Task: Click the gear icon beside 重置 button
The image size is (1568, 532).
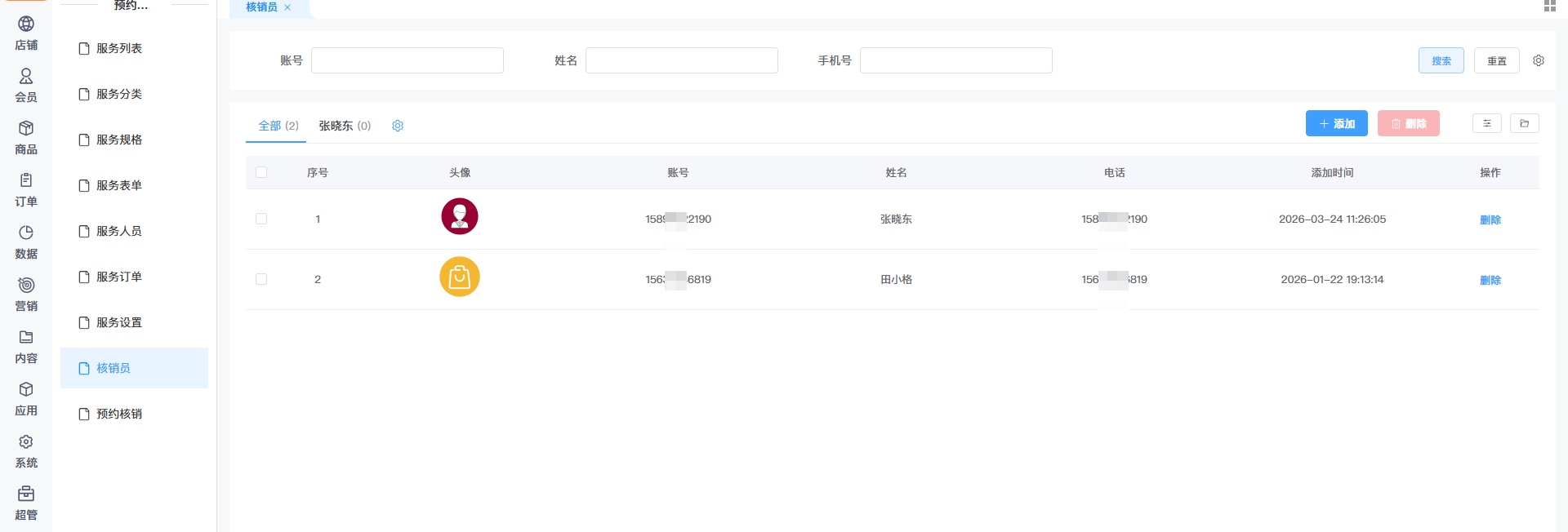Action: pyautogui.click(x=1539, y=60)
